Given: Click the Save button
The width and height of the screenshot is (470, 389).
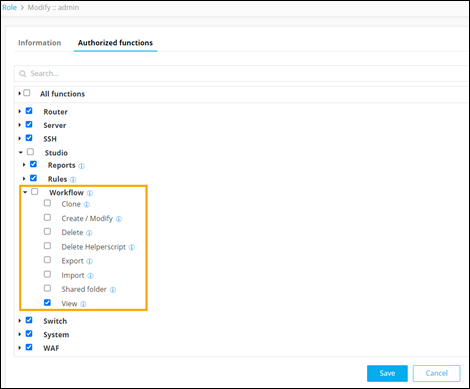Looking at the screenshot, I should coord(387,373).
